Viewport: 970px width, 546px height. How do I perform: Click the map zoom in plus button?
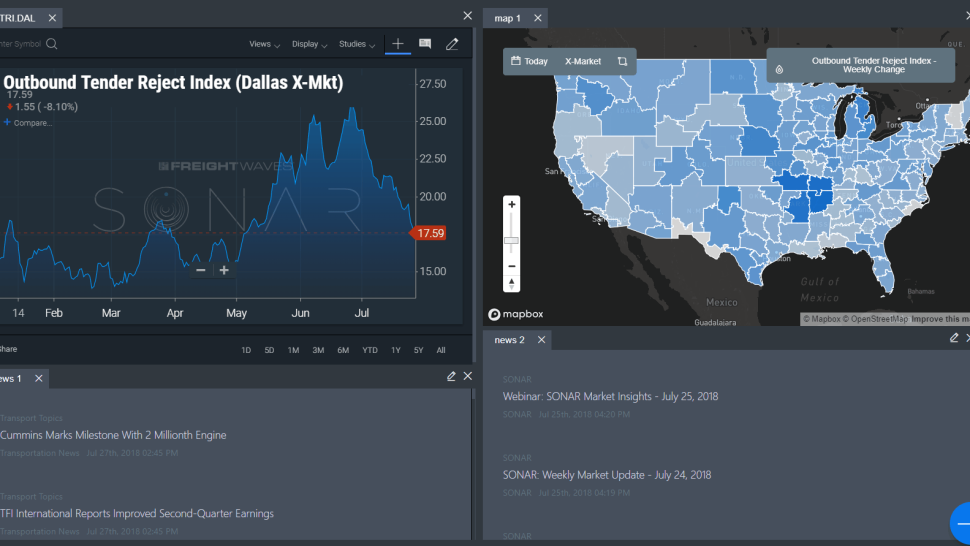tap(512, 205)
